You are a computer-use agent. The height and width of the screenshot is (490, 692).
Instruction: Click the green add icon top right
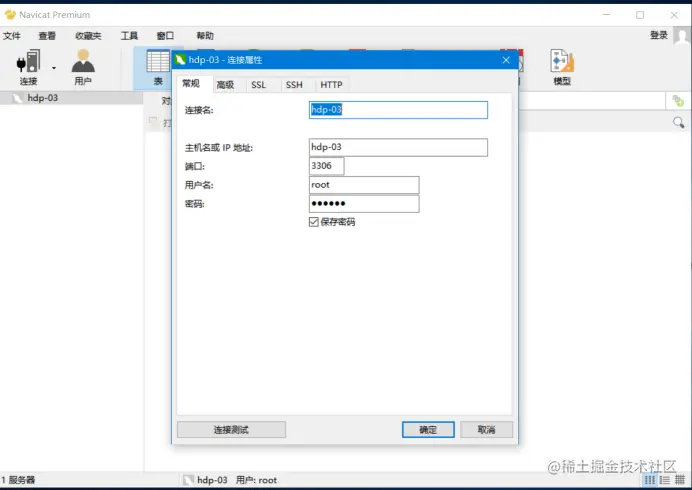click(678, 101)
